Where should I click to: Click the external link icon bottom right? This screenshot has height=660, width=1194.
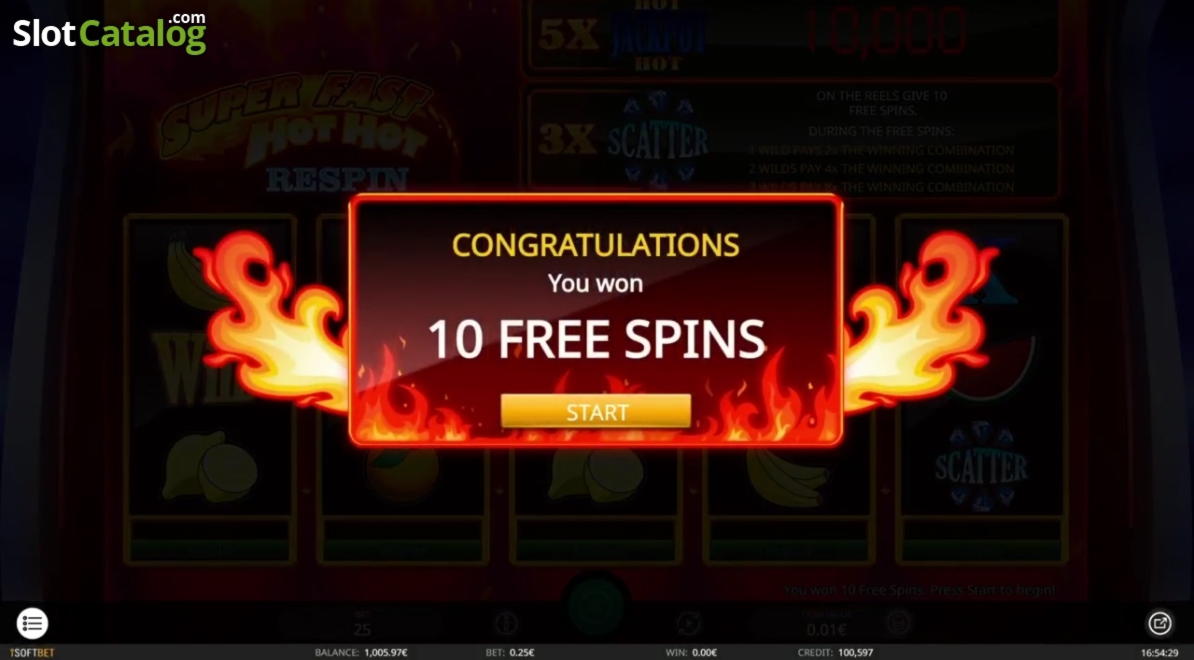pos(1160,623)
